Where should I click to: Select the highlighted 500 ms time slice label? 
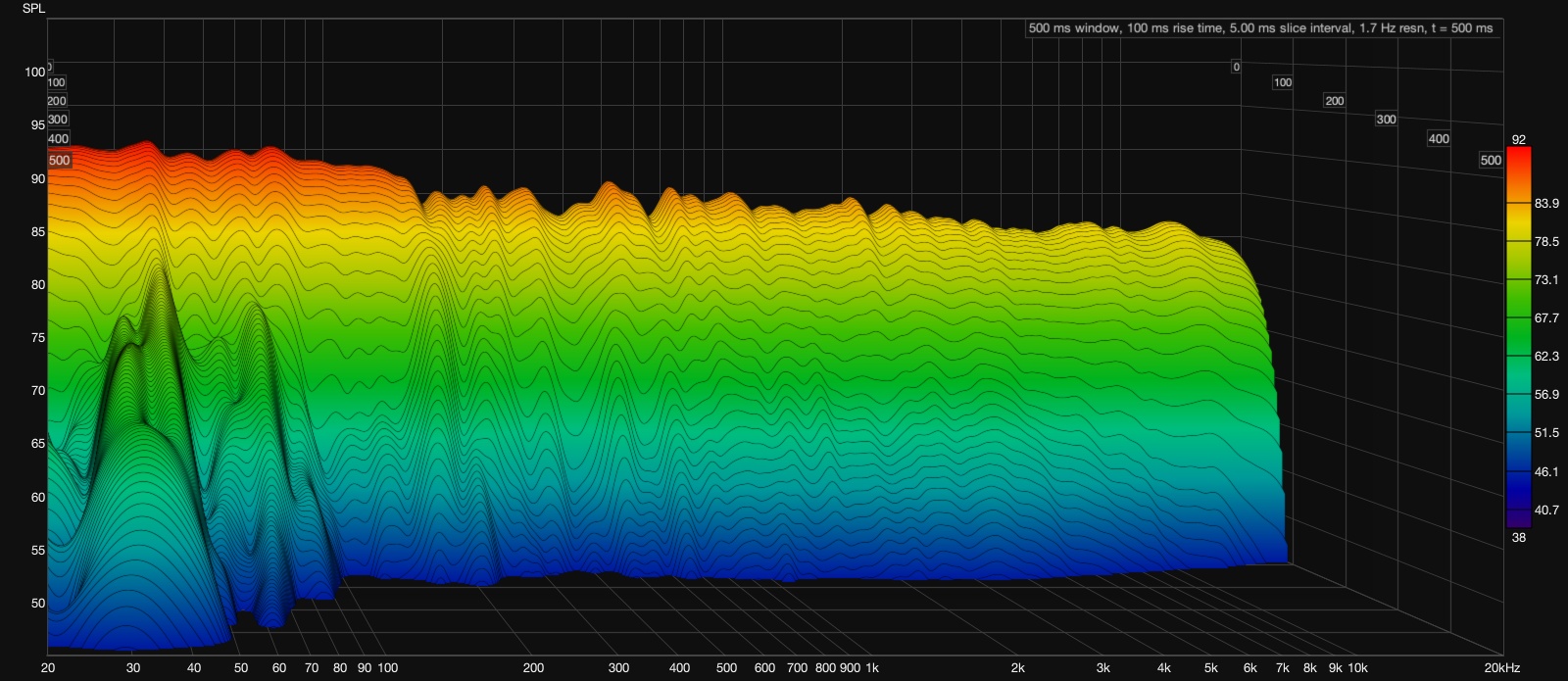[x=59, y=161]
